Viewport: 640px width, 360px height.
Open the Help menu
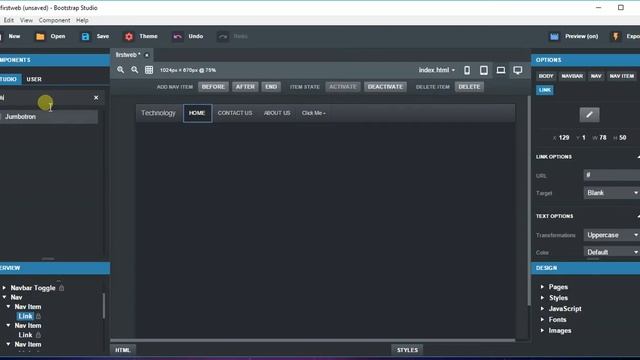point(82,20)
